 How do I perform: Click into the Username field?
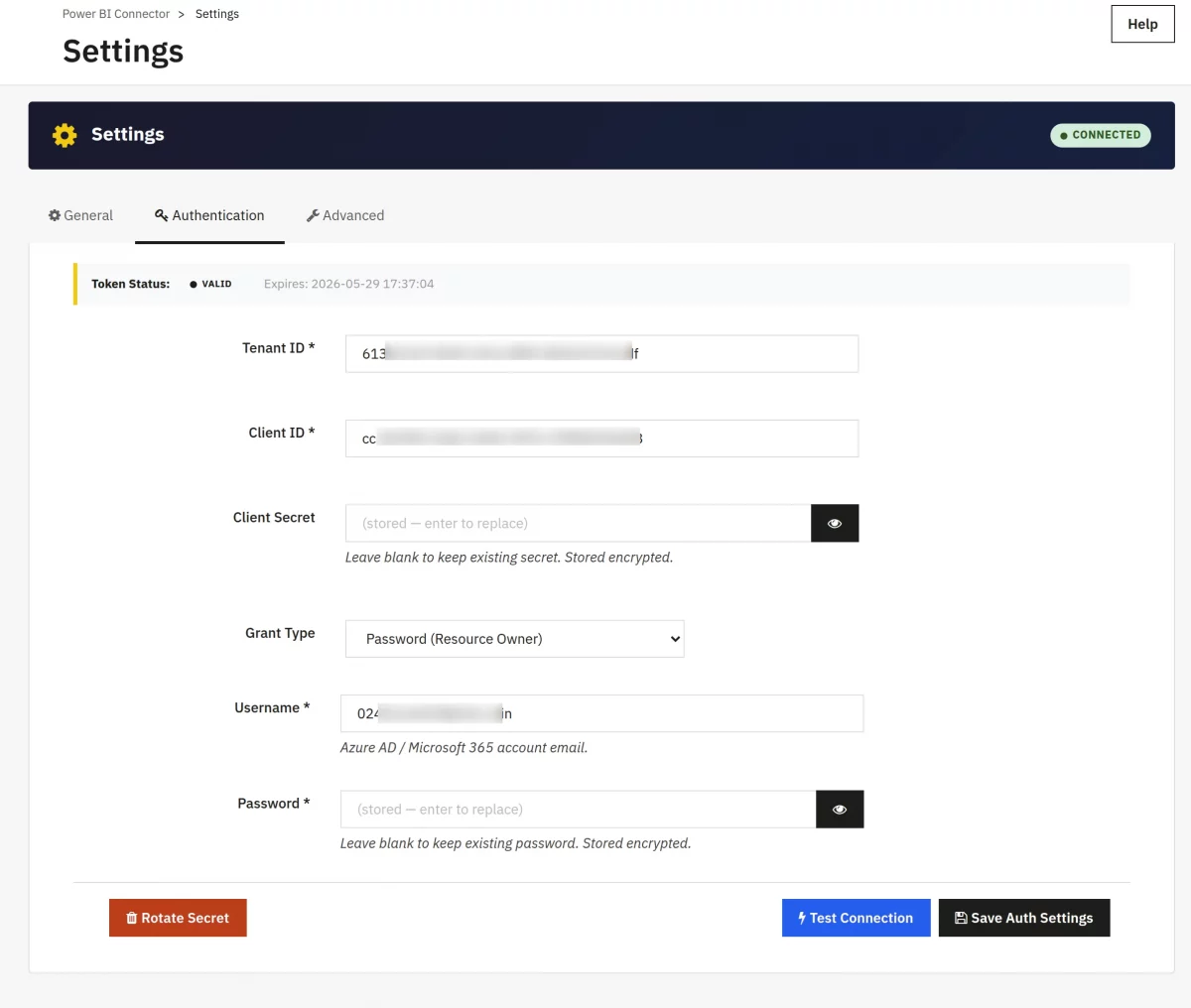tap(601, 713)
